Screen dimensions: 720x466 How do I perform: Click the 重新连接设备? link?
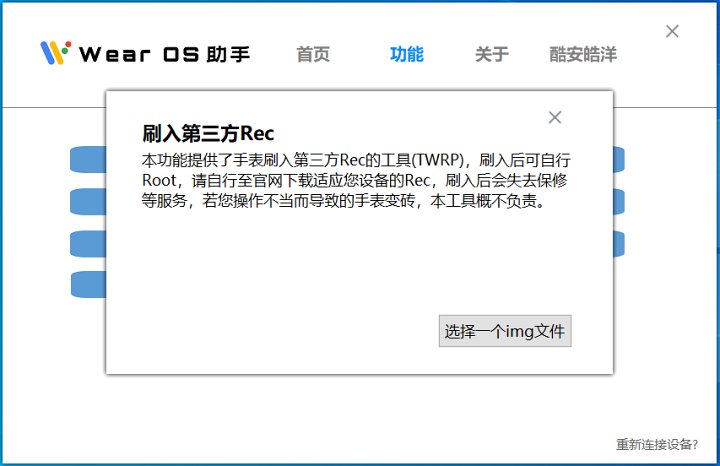657,444
